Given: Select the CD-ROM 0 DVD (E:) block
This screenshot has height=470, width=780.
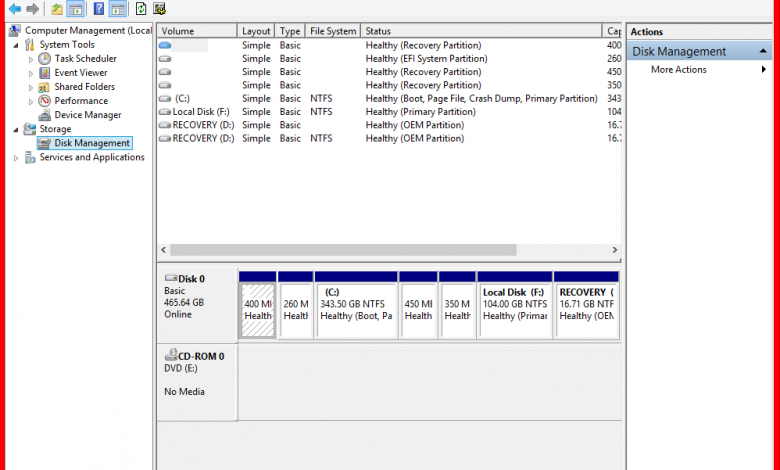Looking at the screenshot, I should [x=197, y=383].
